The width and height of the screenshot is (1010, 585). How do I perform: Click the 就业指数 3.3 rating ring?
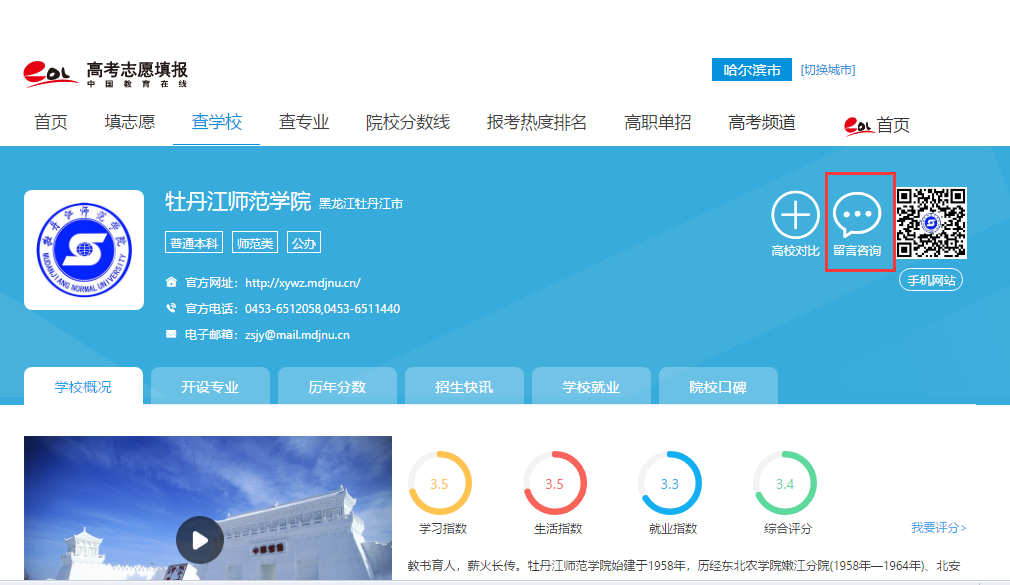(x=670, y=483)
